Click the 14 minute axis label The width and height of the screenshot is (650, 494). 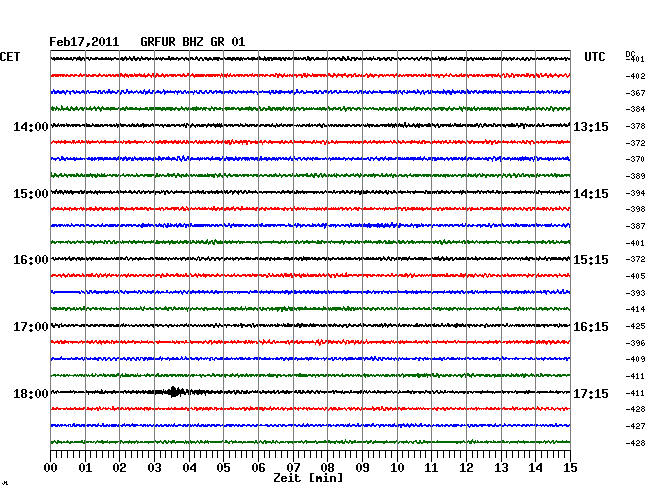(x=536, y=468)
